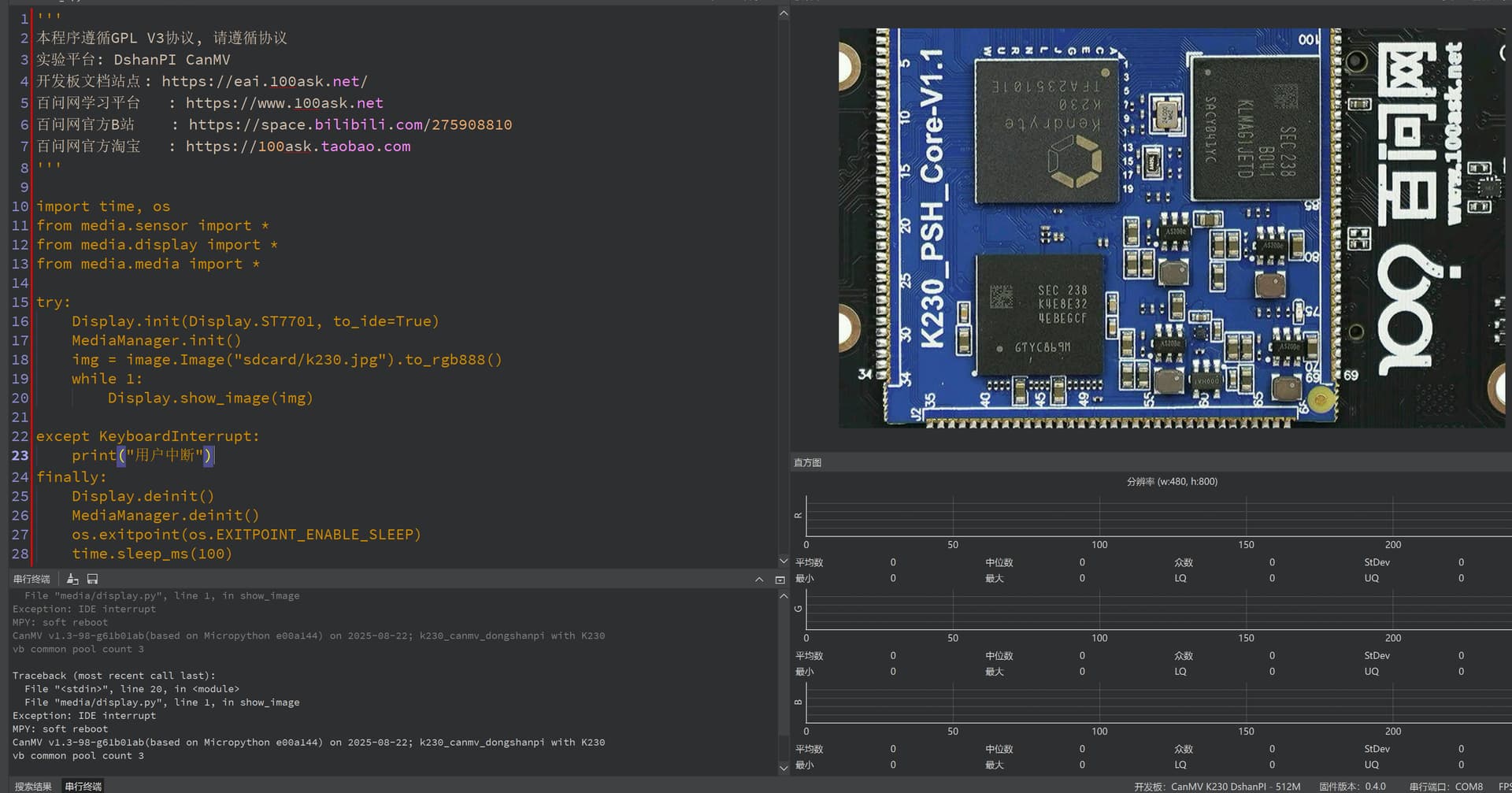Open the space.bilibili.com link in code
The height and width of the screenshot is (793, 1512).
[350, 124]
